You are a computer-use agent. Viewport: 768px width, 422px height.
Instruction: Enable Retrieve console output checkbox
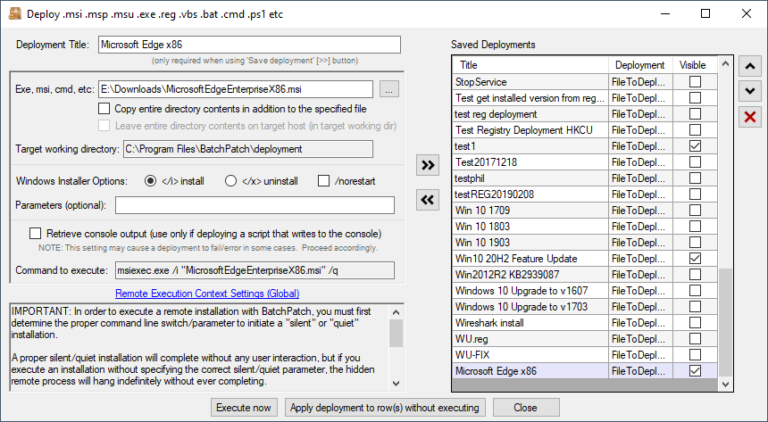coord(35,233)
